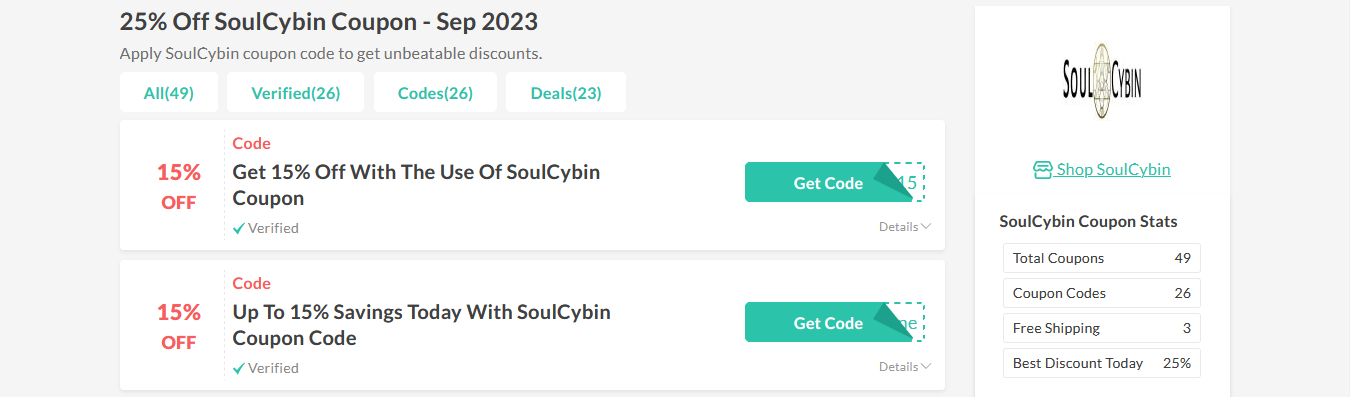Click the Details chevron arrow of the first coupon
The image size is (1350, 397).
pyautogui.click(x=926, y=227)
